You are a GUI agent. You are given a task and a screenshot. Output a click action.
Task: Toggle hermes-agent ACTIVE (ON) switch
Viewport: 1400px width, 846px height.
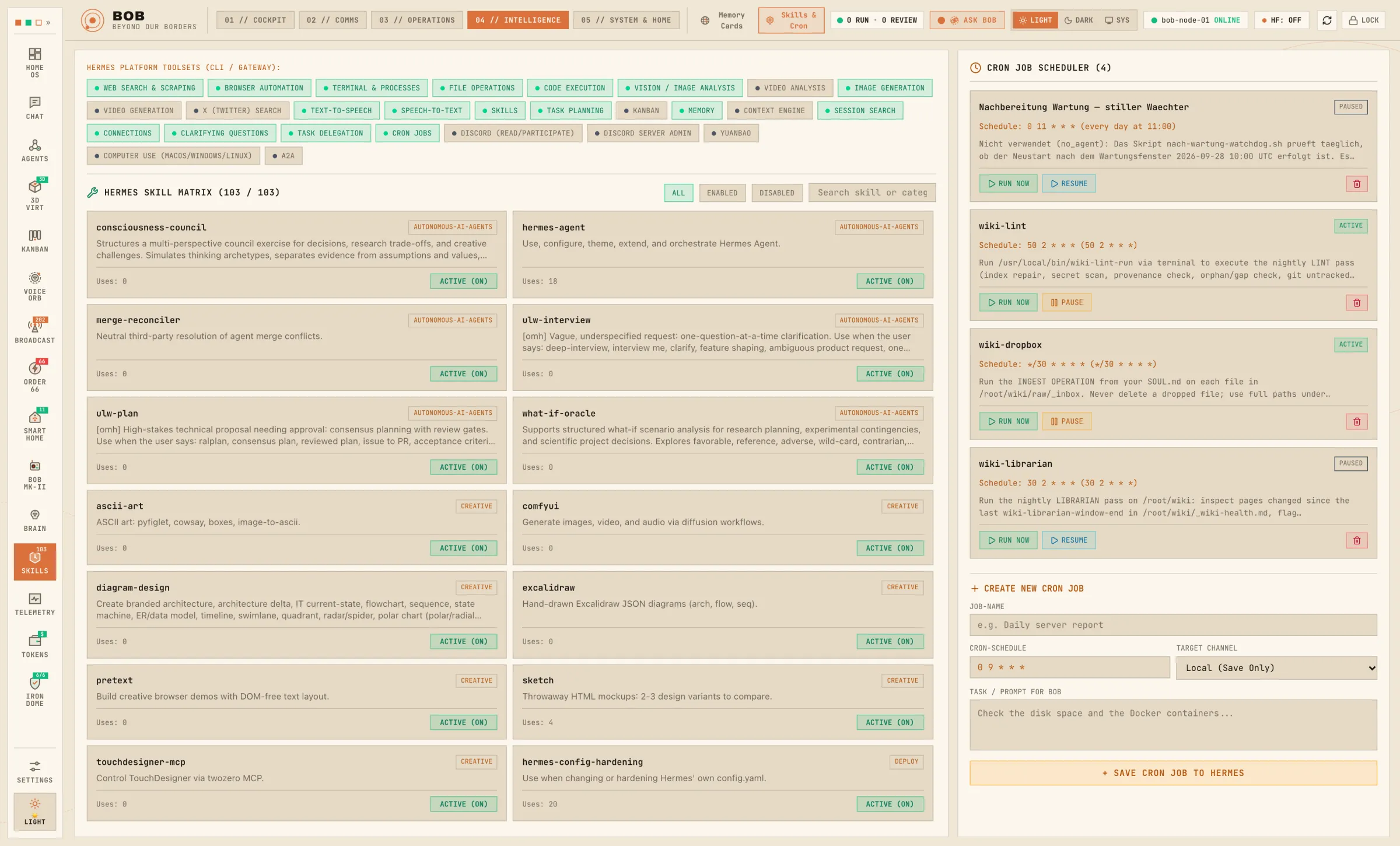click(x=890, y=281)
